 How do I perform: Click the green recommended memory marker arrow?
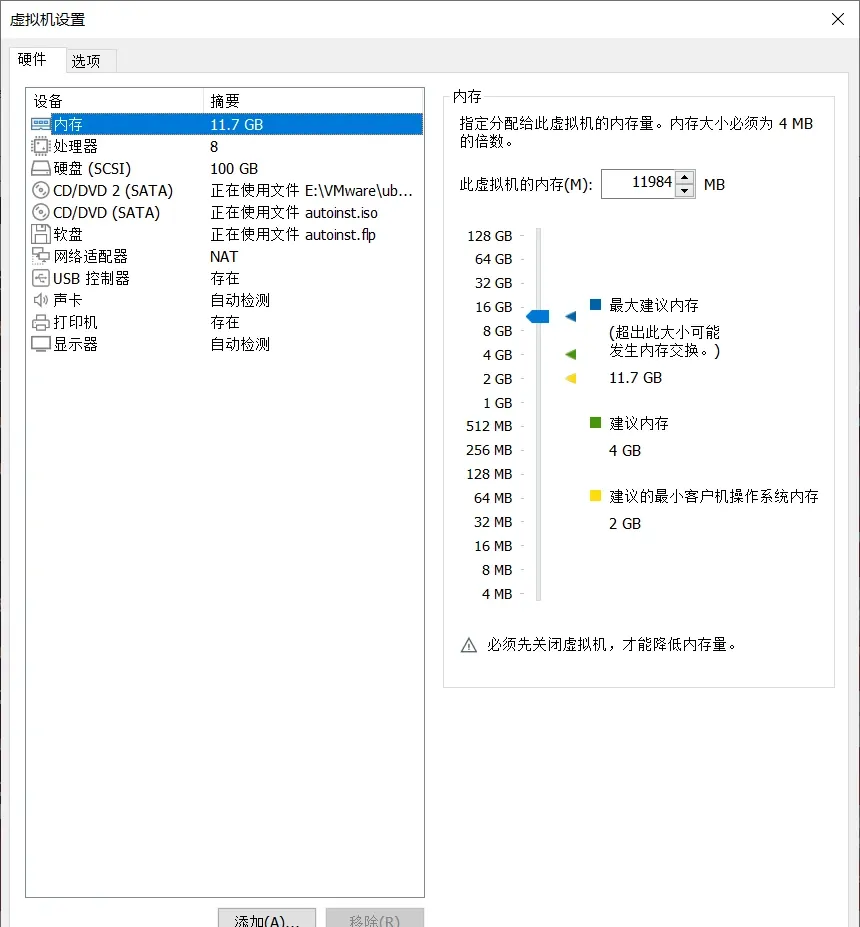tap(570, 354)
